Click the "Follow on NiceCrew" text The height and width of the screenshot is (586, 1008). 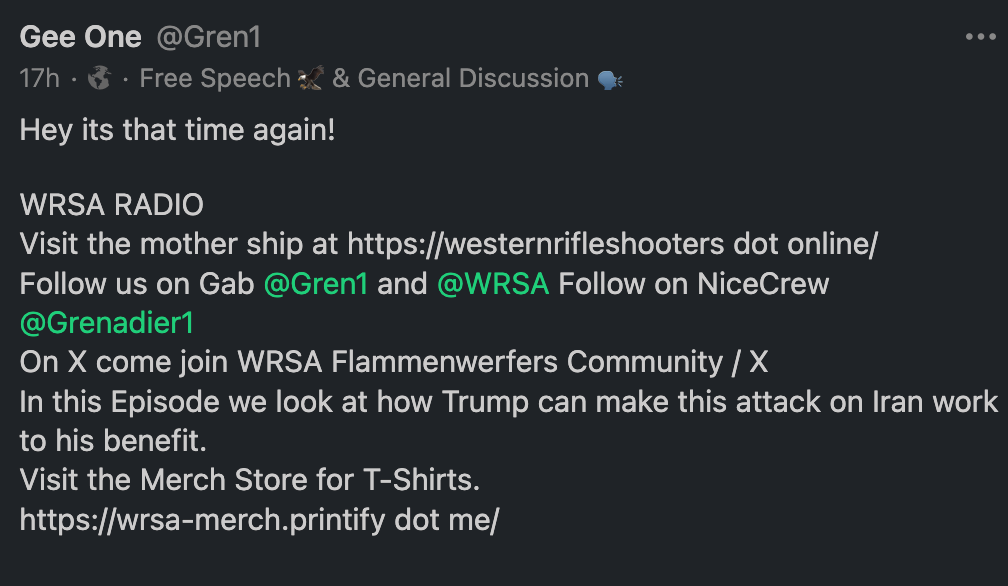[x=694, y=284]
